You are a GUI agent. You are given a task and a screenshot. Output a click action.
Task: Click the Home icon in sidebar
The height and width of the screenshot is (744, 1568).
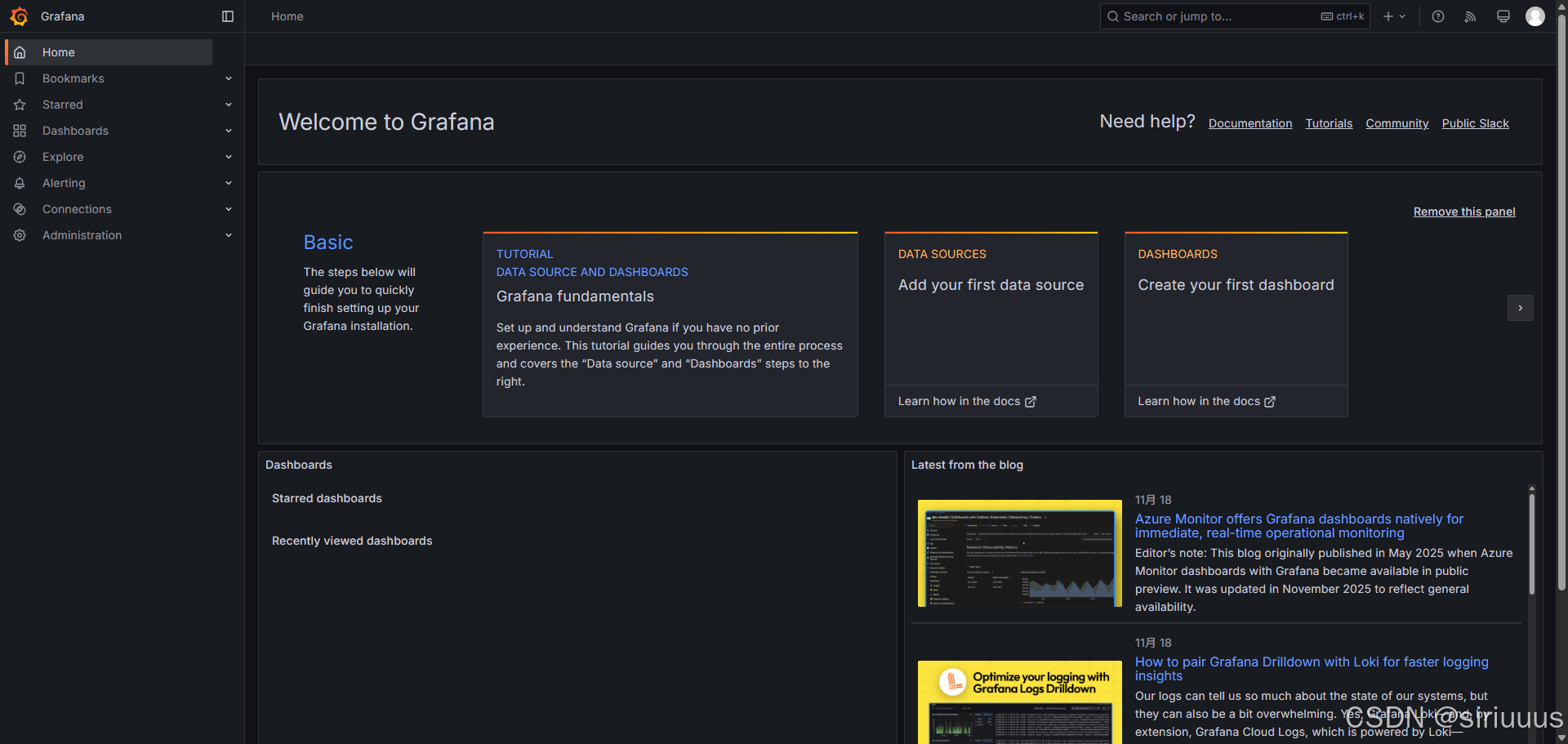click(x=20, y=52)
